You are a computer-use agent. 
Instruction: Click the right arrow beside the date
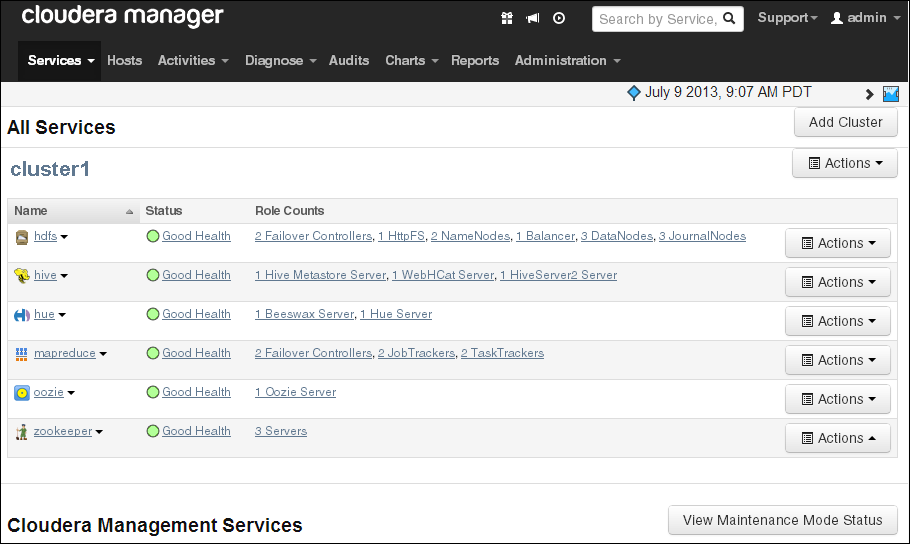[x=869, y=94]
